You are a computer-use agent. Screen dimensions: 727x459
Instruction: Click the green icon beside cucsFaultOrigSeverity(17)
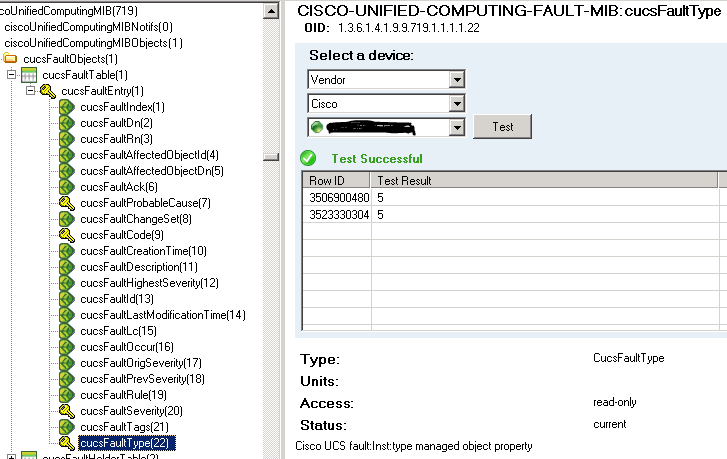point(67,363)
